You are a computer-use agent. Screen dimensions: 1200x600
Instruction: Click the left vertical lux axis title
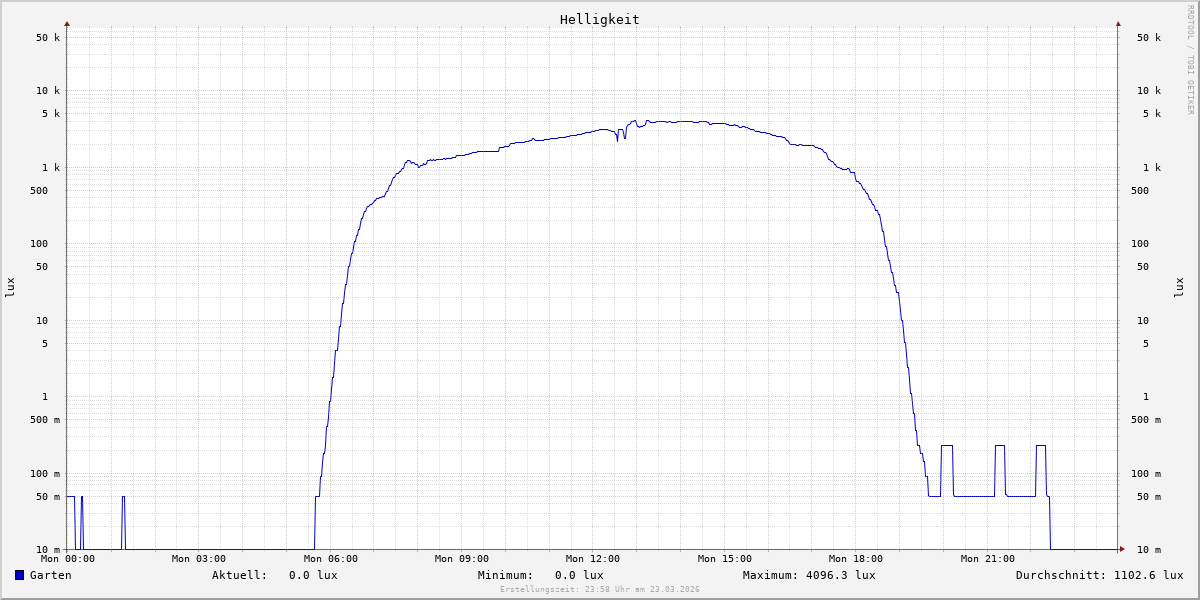[10, 287]
